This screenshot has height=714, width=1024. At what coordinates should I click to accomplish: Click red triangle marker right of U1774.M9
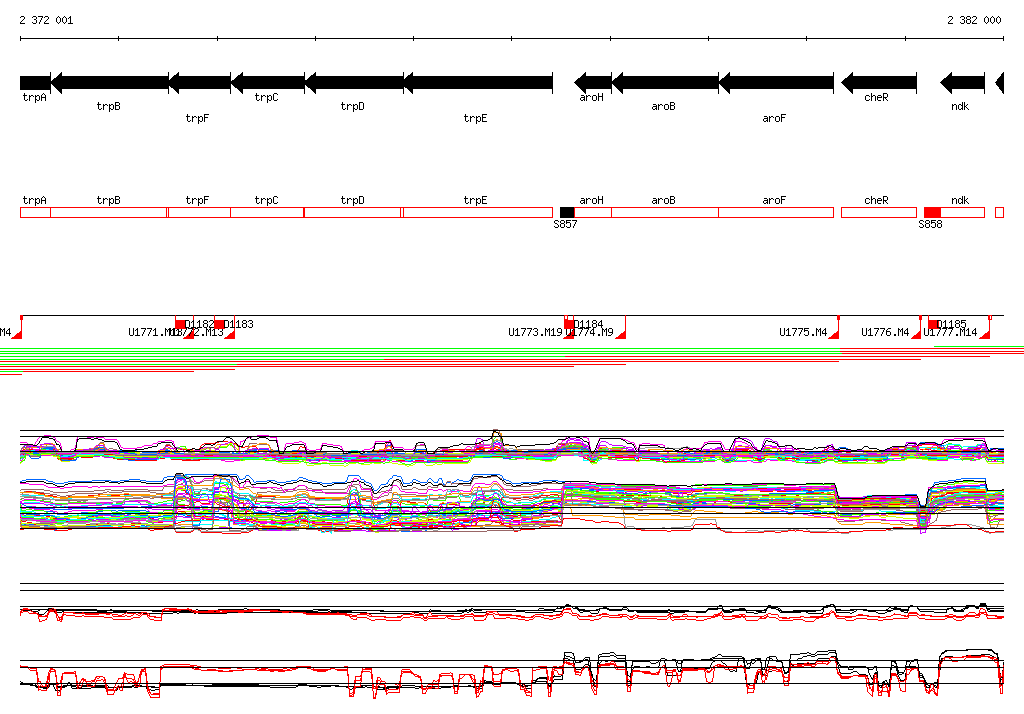[621, 334]
